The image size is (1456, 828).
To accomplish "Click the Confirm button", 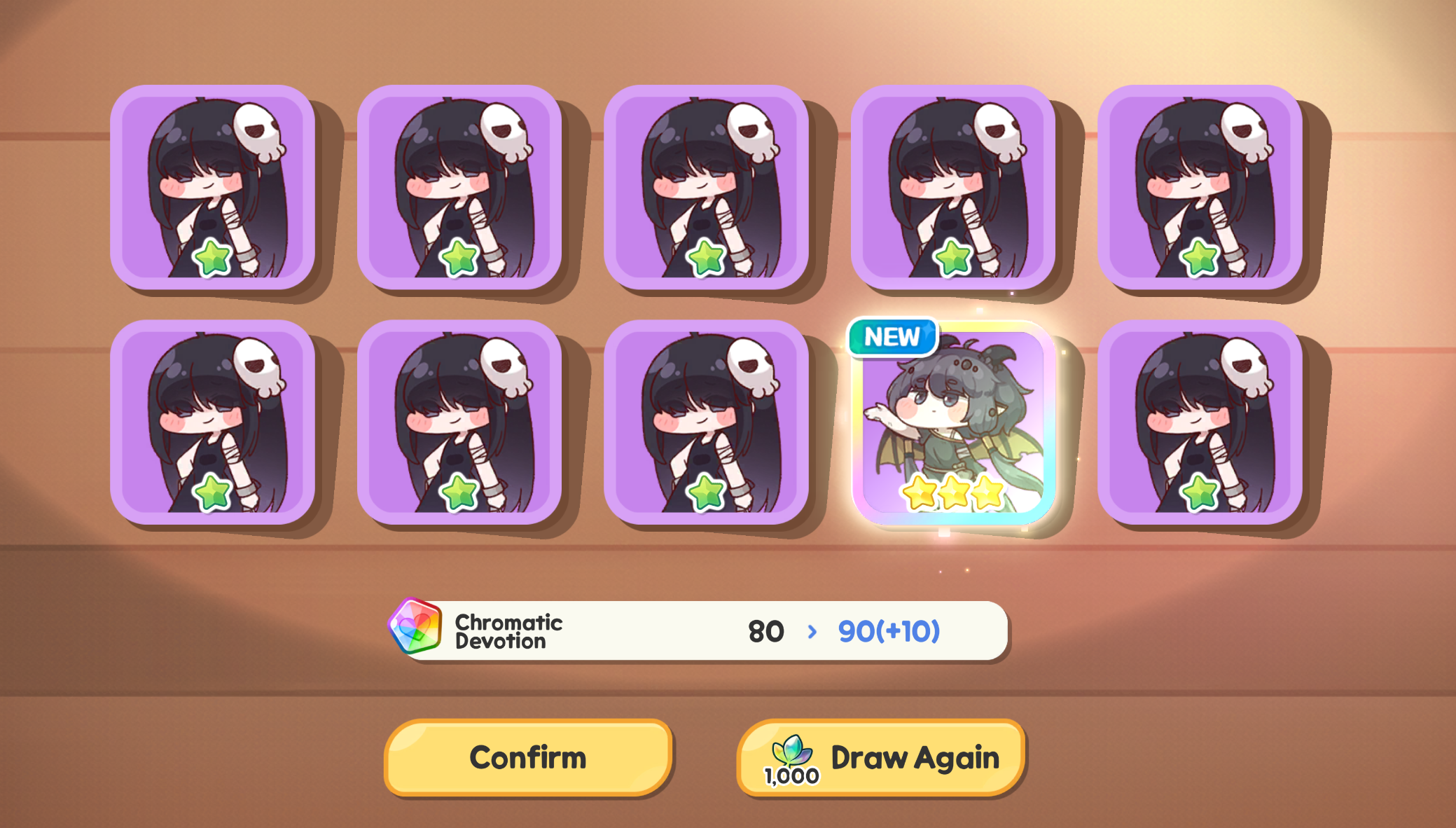I will (x=528, y=757).
